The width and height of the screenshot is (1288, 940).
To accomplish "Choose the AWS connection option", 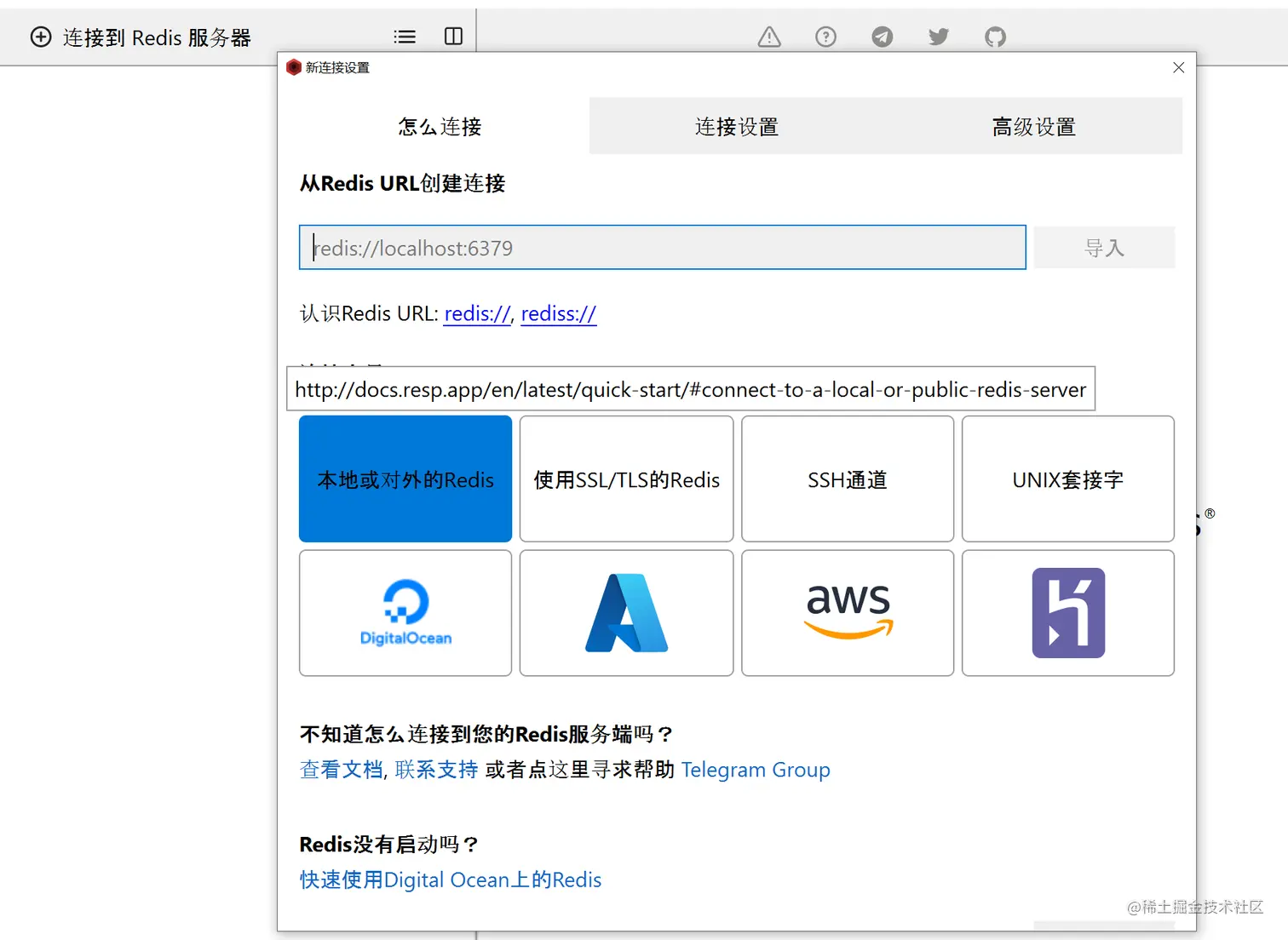I will click(x=848, y=613).
